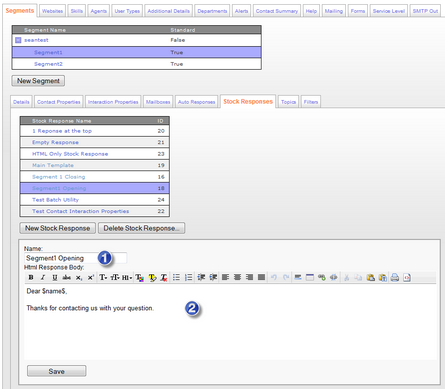Toggle bold formatting in the editor toolbar

(31, 277)
